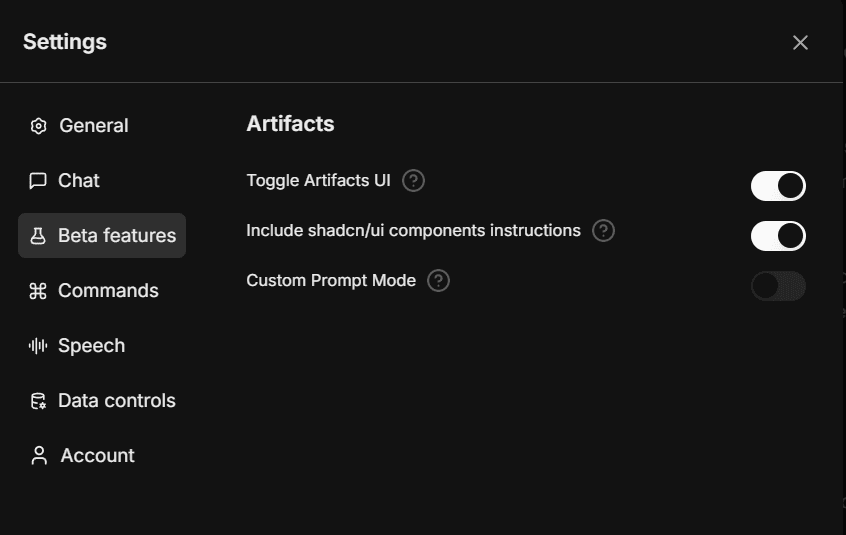Screen dimensions: 846x535
Task: Navigate to the Account tab
Action: pos(97,456)
